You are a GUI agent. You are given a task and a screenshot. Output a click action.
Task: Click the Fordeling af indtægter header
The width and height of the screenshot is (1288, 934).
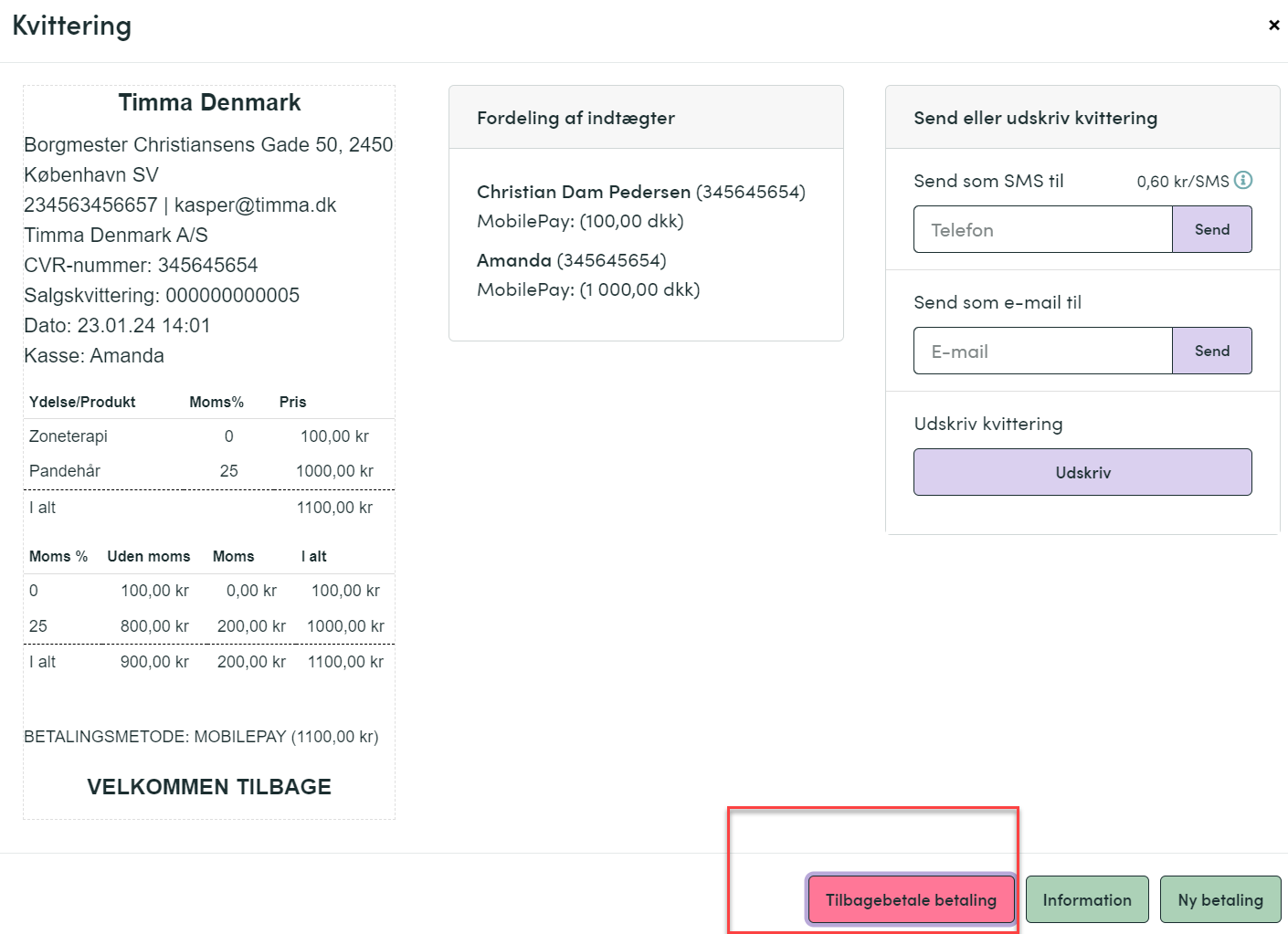(x=575, y=118)
